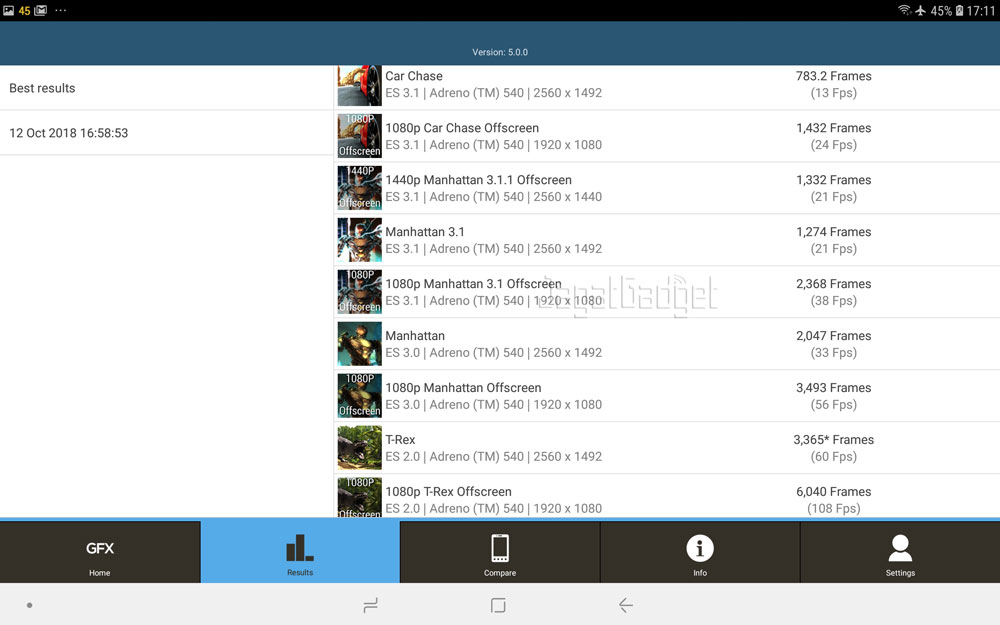Image resolution: width=1000 pixels, height=625 pixels.
Task: Tap the three-dots notification overflow icon
Action: tap(61, 10)
